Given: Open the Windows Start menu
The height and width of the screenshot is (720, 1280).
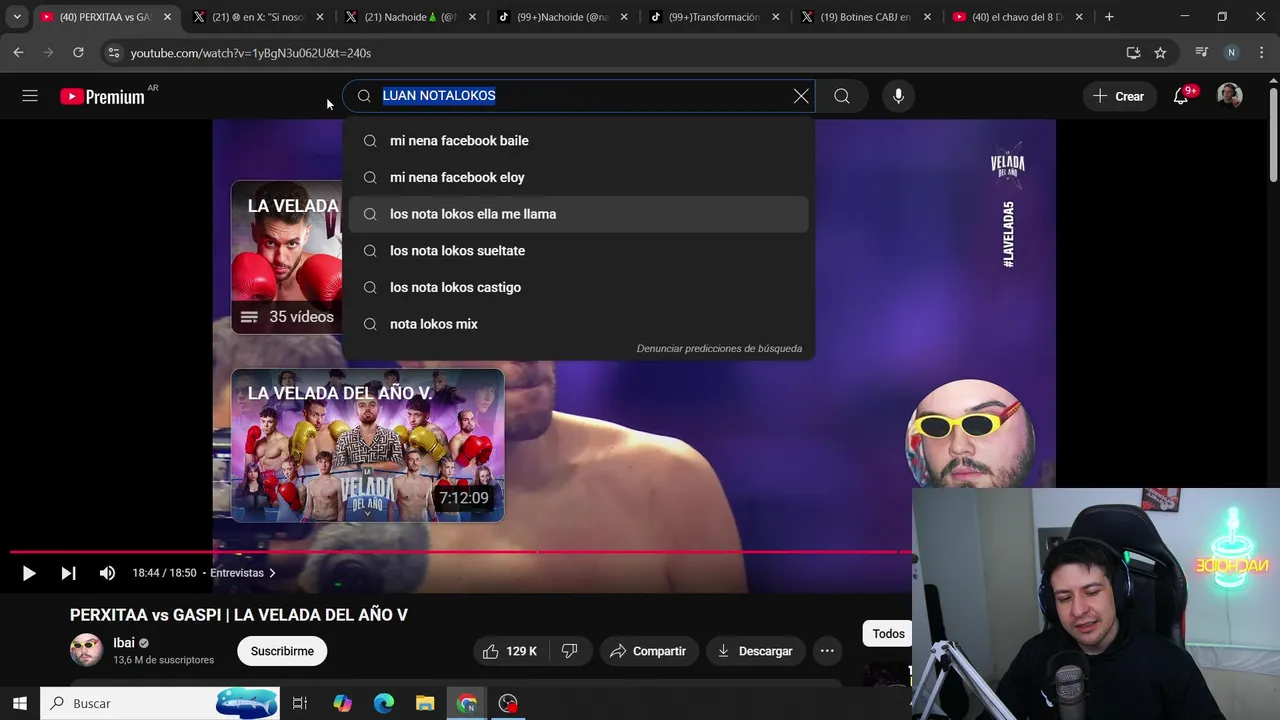Looking at the screenshot, I should 19,703.
